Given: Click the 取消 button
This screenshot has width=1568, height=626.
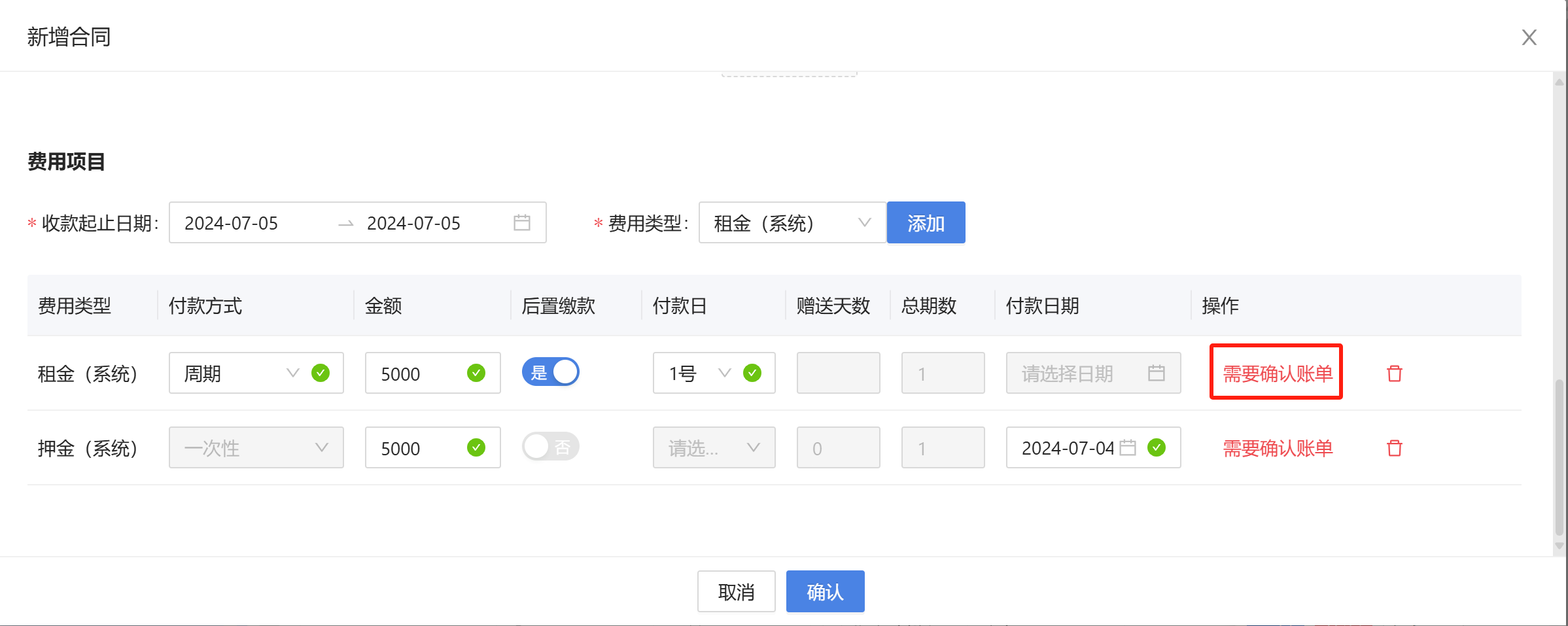Looking at the screenshot, I should tap(736, 592).
